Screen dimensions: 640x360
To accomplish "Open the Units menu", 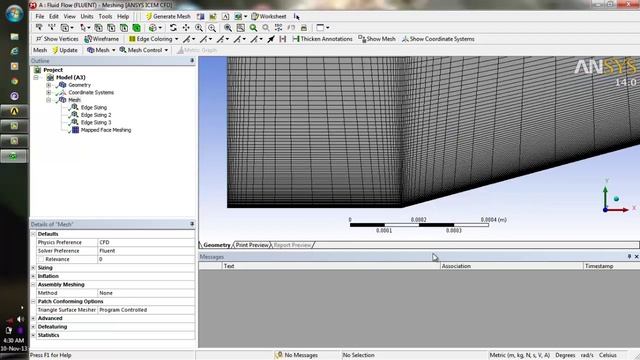I will [87, 16].
